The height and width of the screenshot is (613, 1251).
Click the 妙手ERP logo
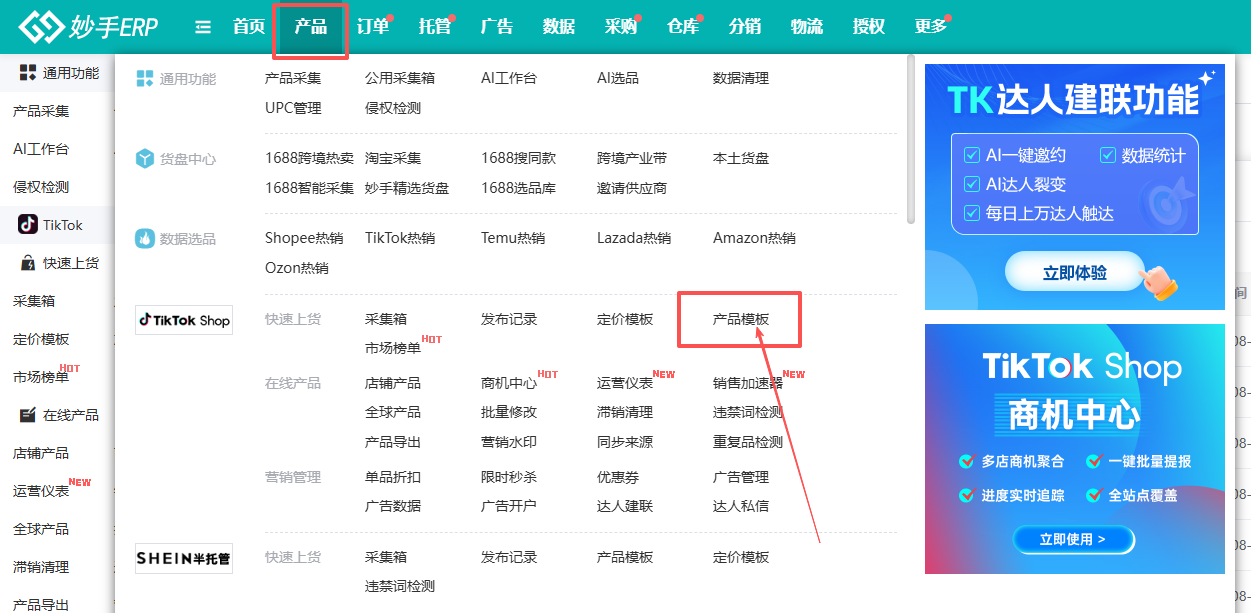pyautogui.click(x=89, y=27)
